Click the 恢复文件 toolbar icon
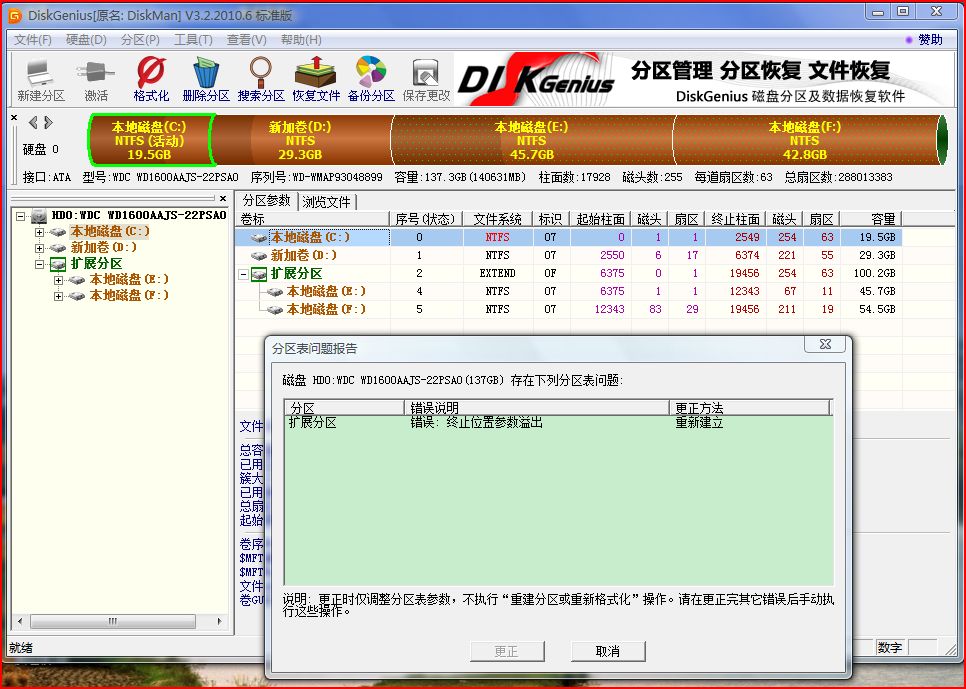Viewport: 966px width, 689px height. pos(316,80)
